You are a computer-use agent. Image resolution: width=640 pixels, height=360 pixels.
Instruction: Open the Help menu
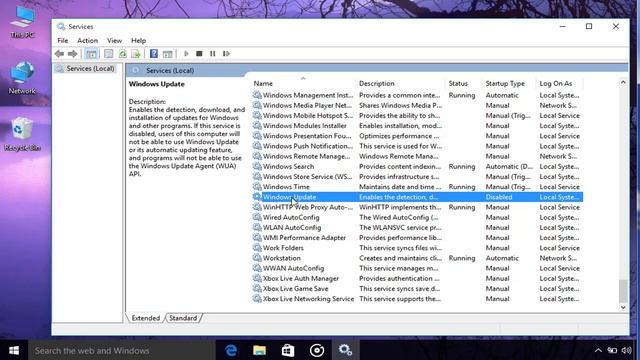pyautogui.click(x=138, y=40)
